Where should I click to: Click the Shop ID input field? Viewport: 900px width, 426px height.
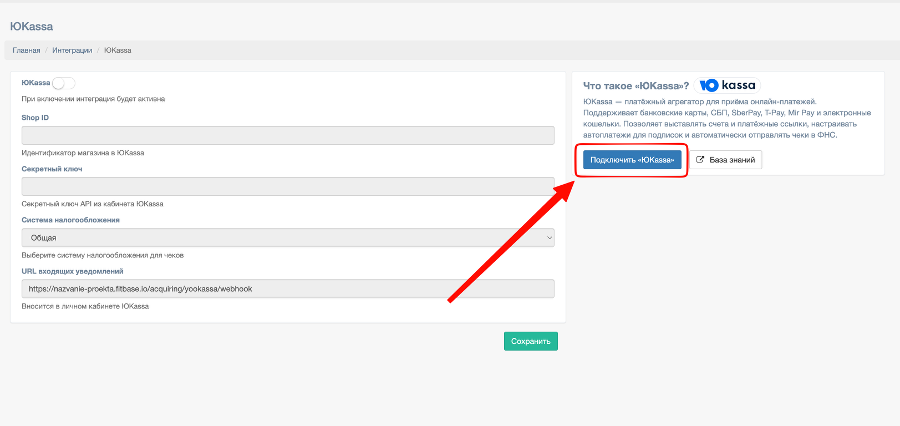pyautogui.click(x=288, y=135)
